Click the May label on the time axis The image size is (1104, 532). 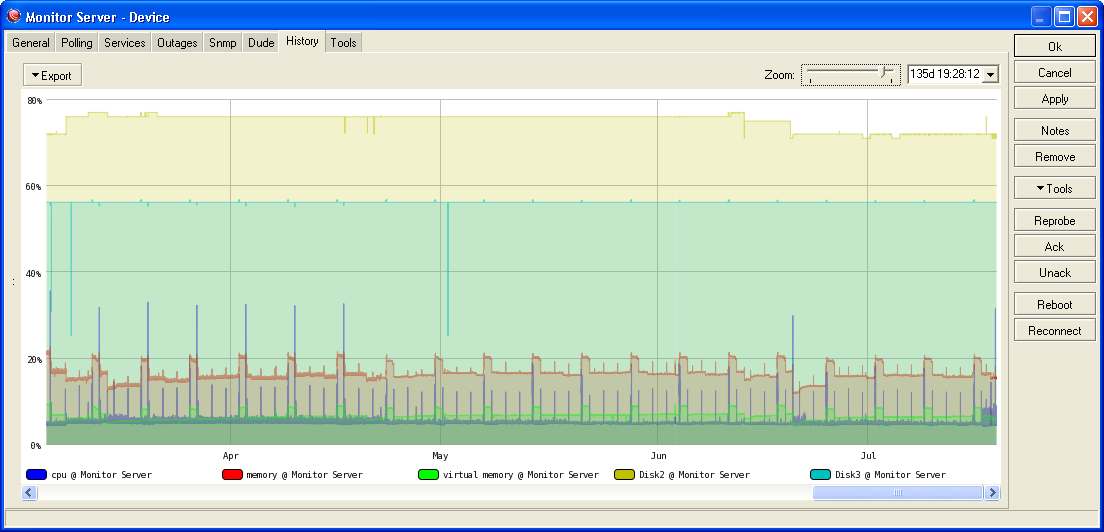[440, 456]
